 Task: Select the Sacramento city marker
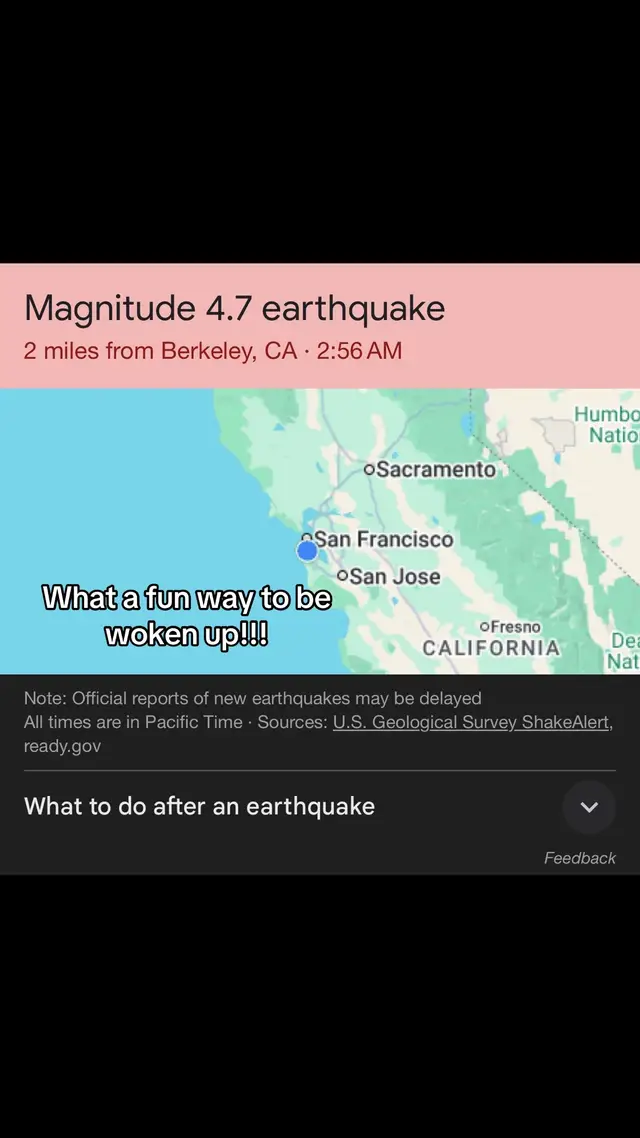(x=369, y=468)
